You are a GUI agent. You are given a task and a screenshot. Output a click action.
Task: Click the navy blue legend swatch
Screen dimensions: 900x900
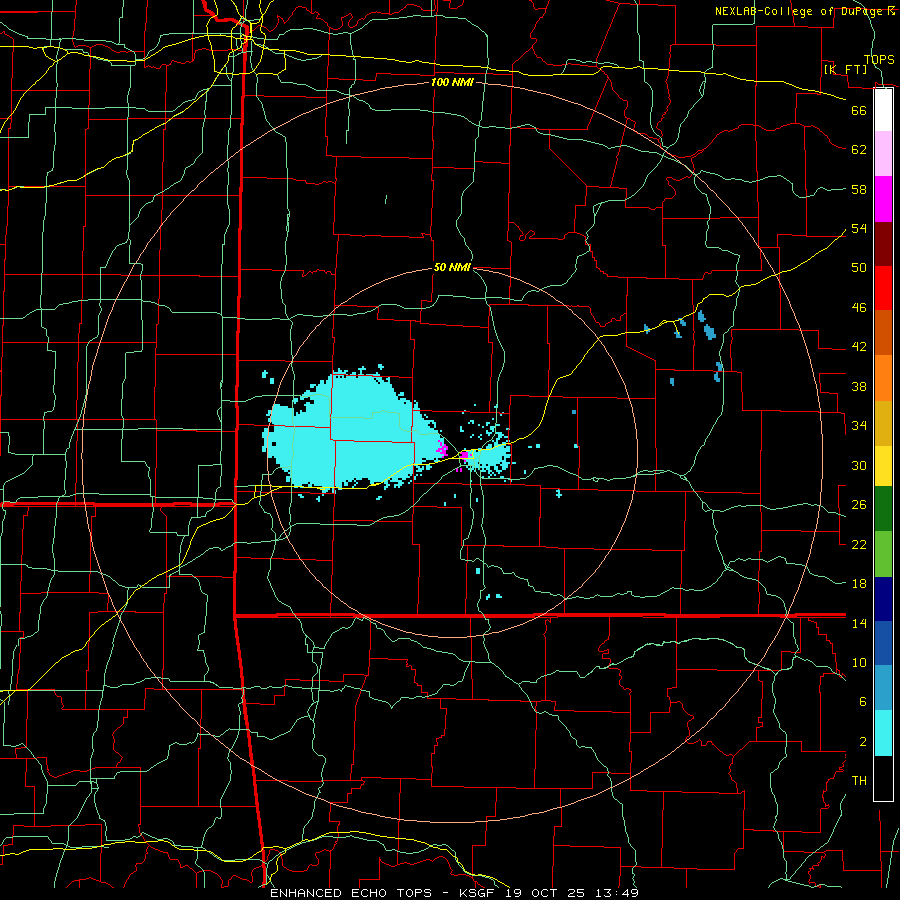click(x=883, y=599)
